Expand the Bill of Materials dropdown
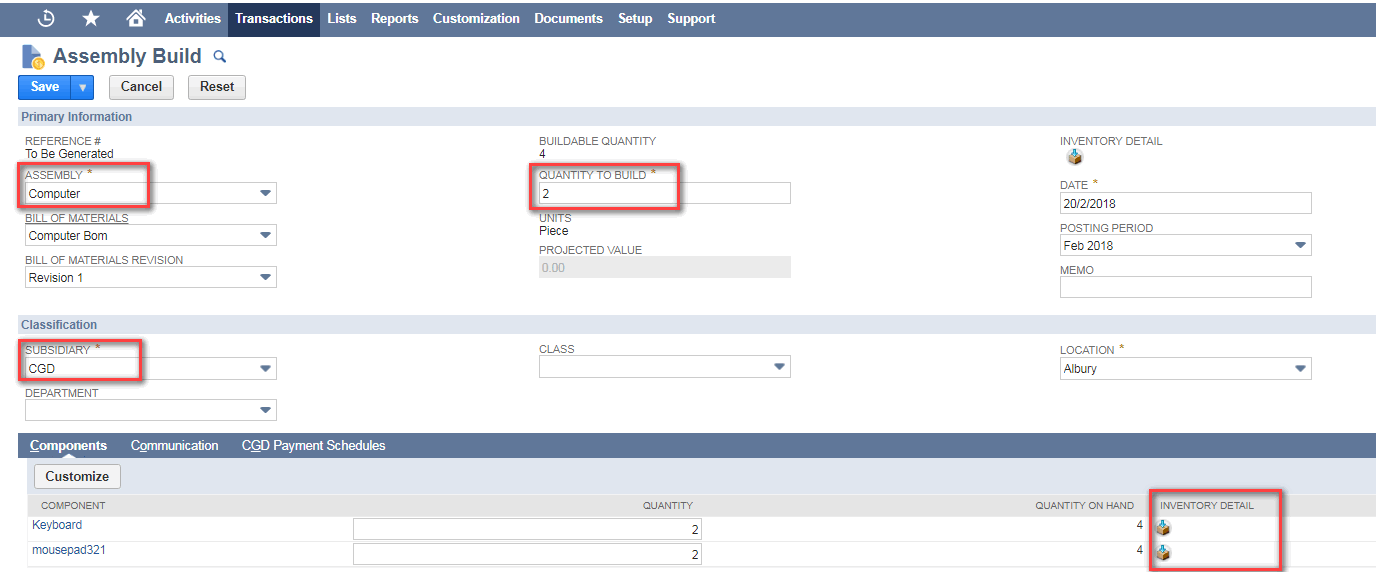This screenshot has width=1376, height=572. coord(265,235)
